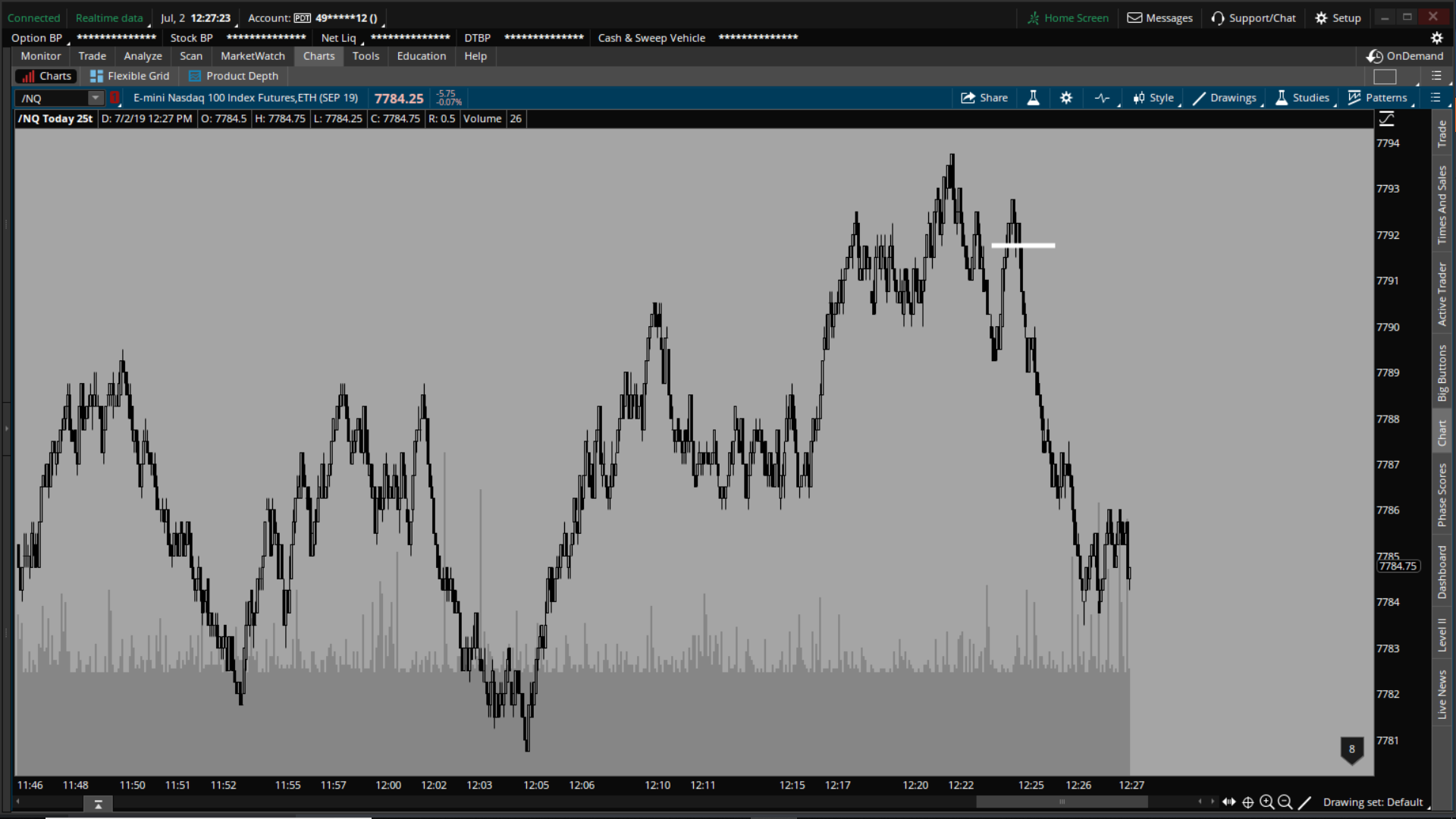
Task: Open the MarketWatch tab
Action: (253, 56)
